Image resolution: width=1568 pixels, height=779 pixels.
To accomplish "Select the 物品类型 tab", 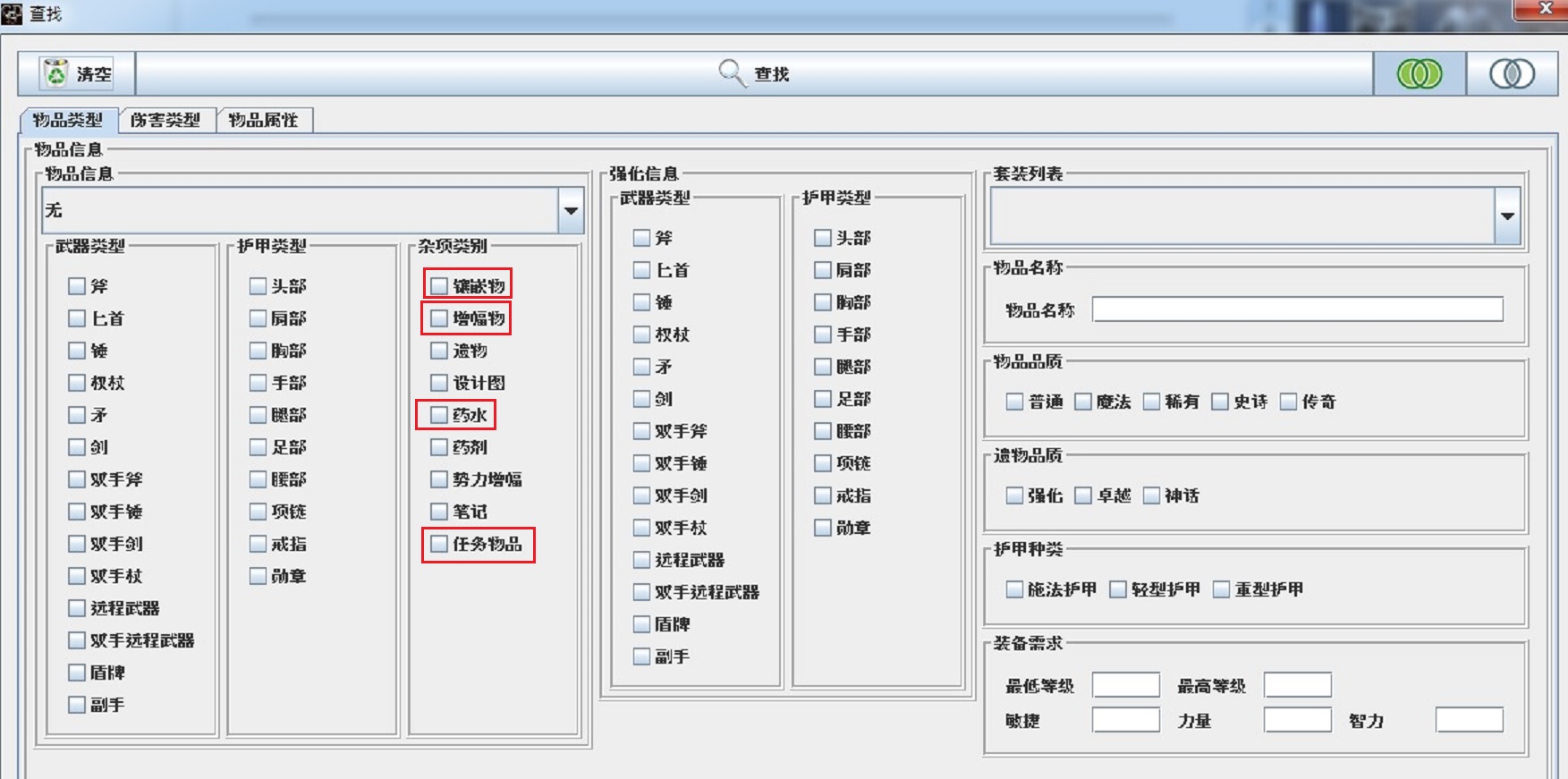I will (68, 120).
